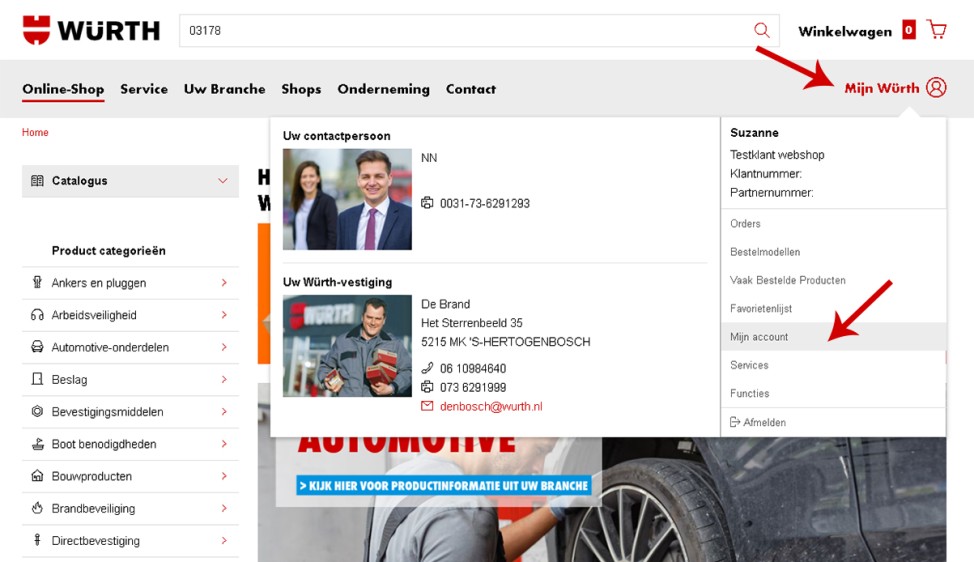
Task: Expand Brandbeveiliging chevron
Action: coord(224,509)
